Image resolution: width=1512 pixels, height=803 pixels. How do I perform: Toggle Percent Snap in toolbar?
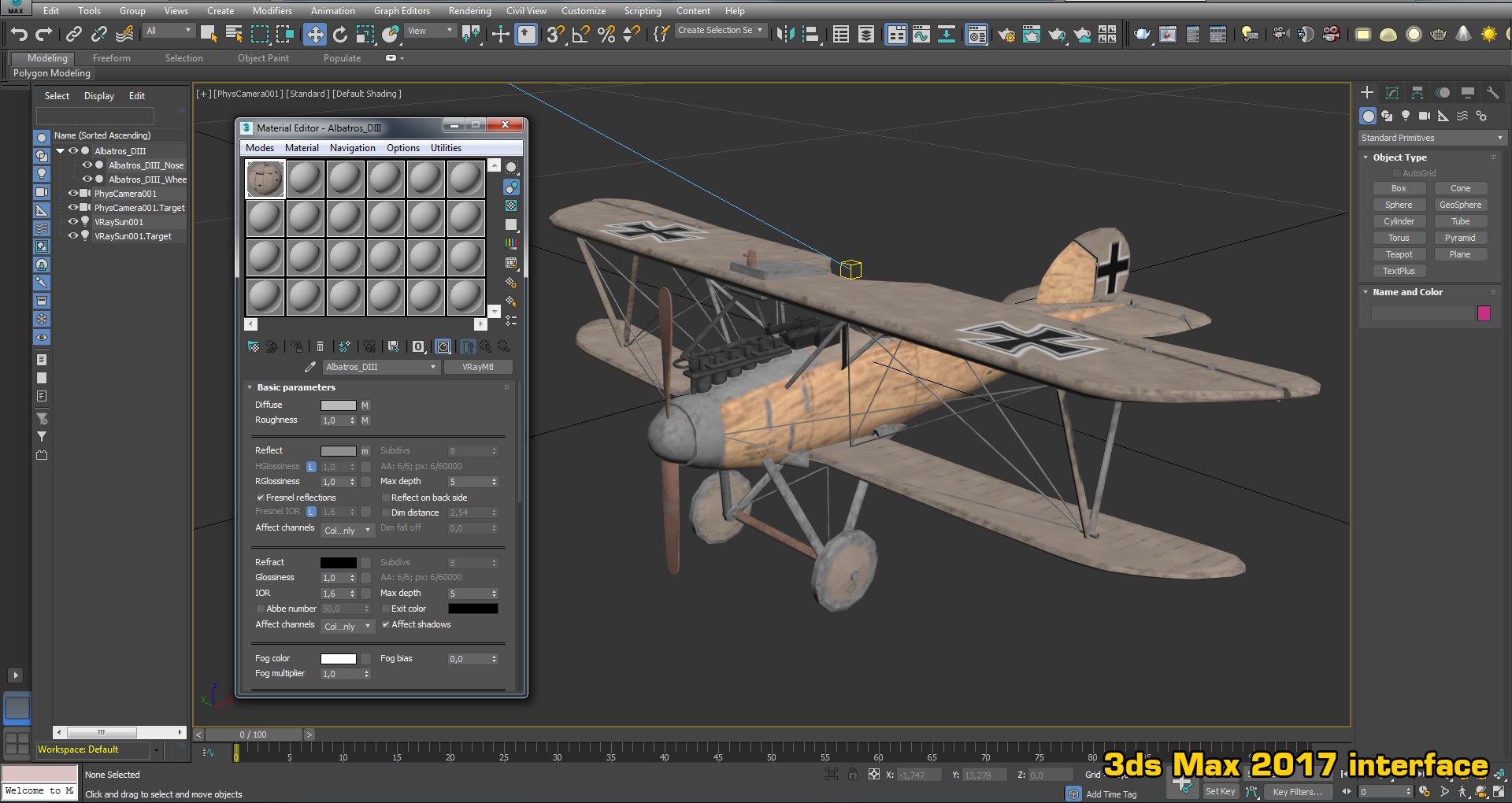click(x=606, y=34)
